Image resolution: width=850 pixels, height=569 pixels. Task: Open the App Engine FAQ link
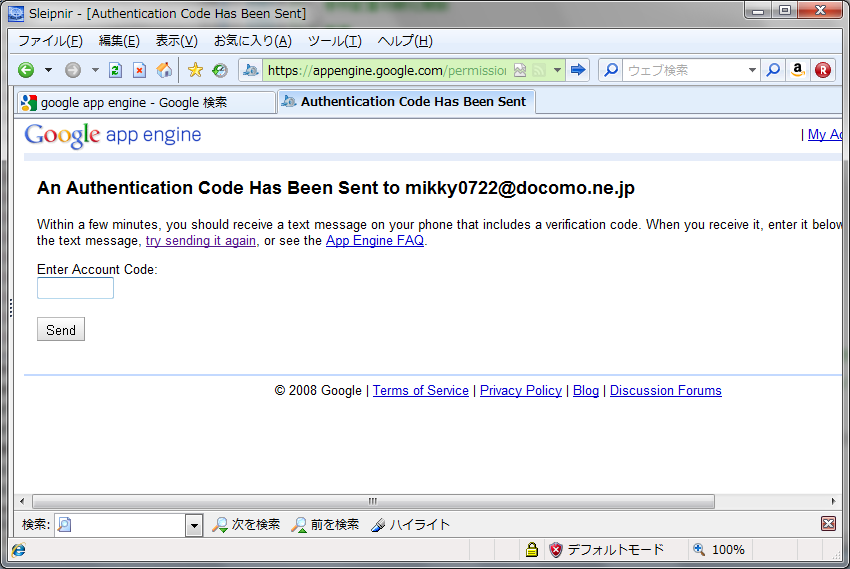(x=375, y=241)
